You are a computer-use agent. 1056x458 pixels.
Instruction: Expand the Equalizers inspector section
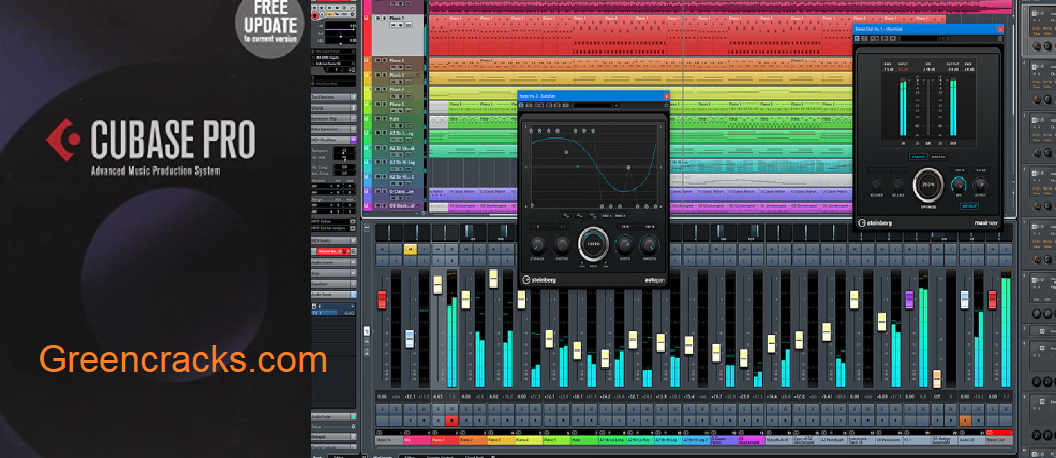(333, 284)
